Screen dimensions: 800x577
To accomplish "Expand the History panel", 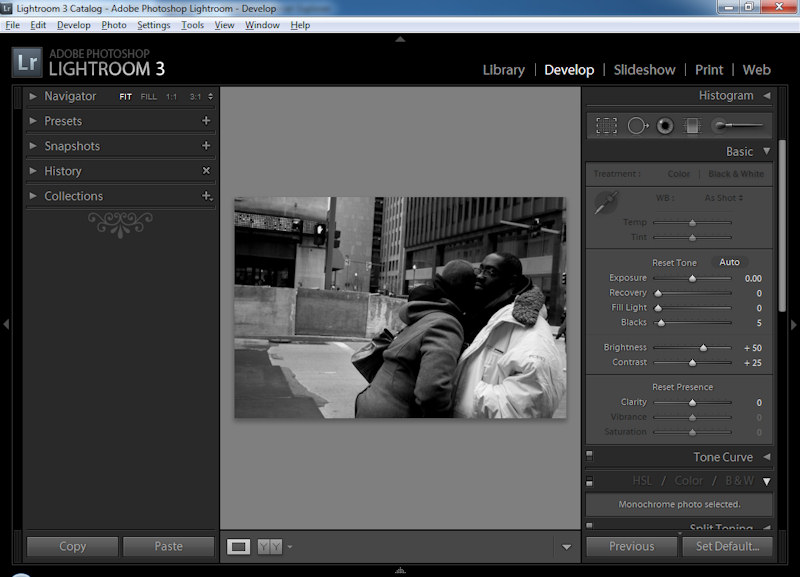I will (x=33, y=171).
